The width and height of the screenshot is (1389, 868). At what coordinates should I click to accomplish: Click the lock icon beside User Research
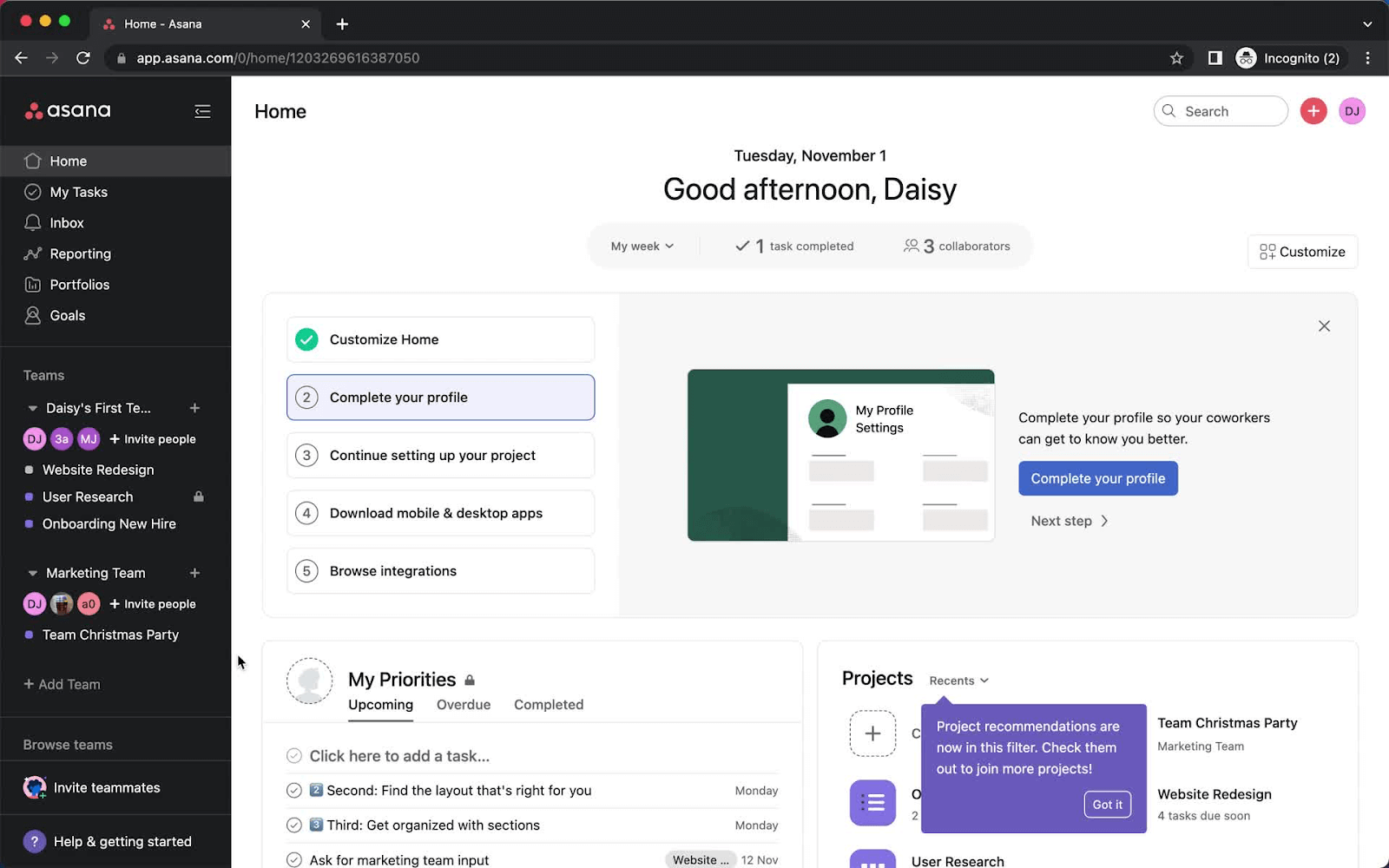199,496
